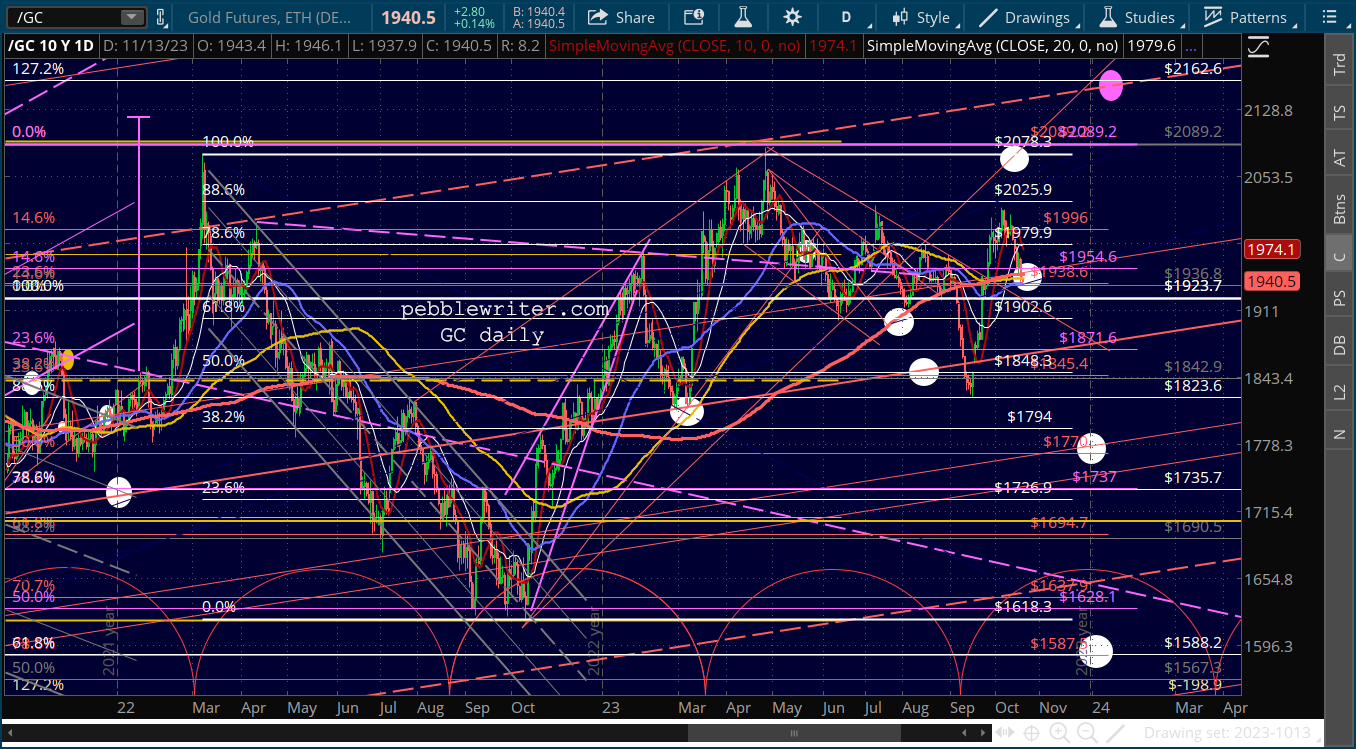Open the PS sidebar tab
Screen dimensions: 1356x749
point(1339,298)
